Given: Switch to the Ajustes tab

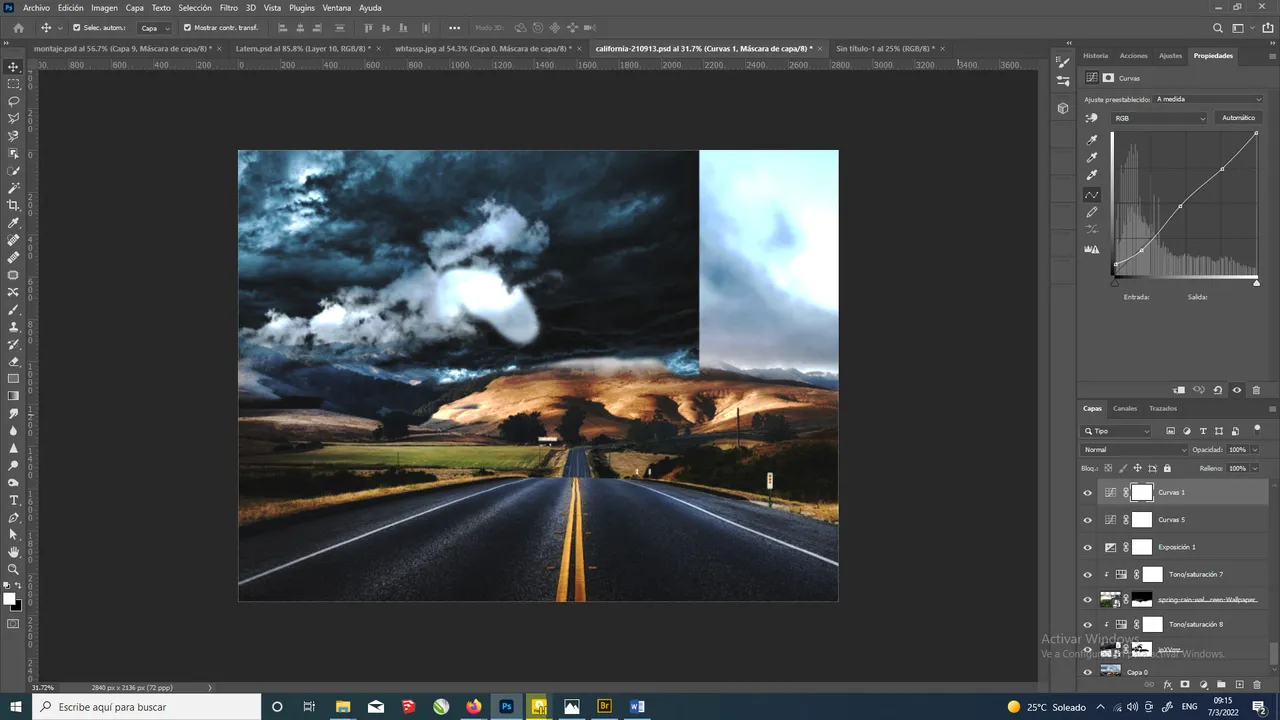Looking at the screenshot, I should pyautogui.click(x=1170, y=56).
